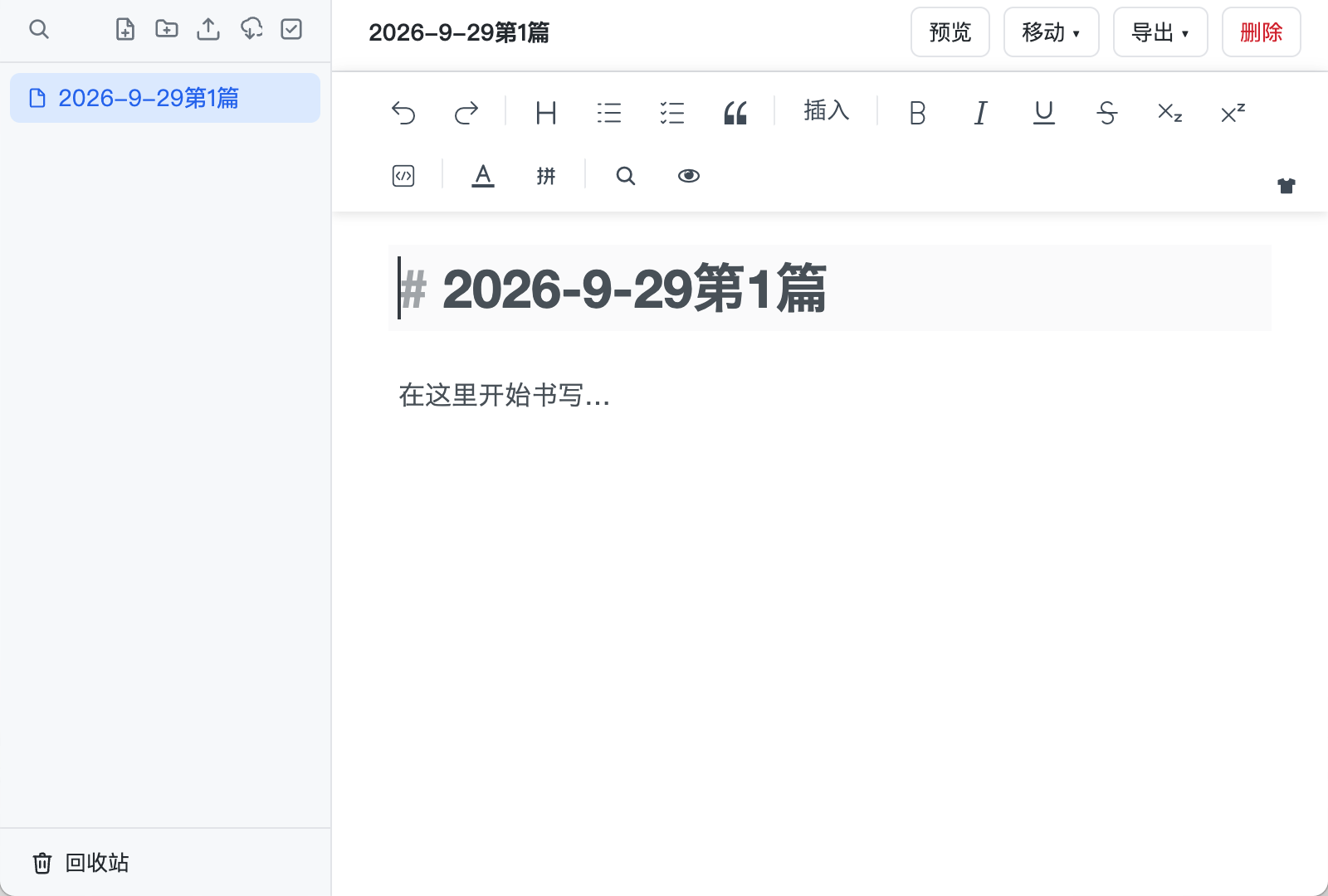This screenshot has width=1328, height=896.
Task: Apply subscript formatting
Action: [x=1170, y=112]
